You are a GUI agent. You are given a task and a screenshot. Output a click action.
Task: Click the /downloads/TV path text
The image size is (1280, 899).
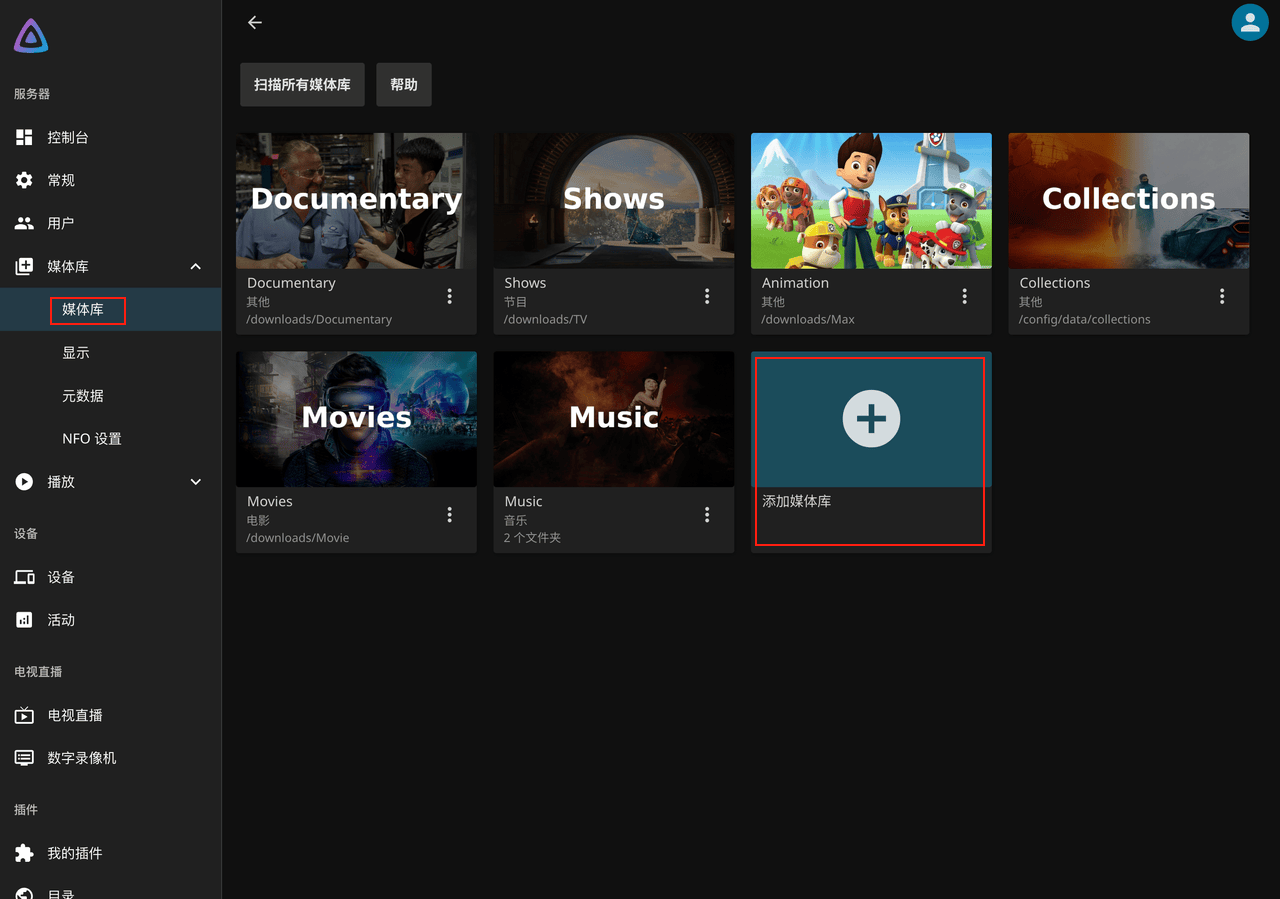545,319
